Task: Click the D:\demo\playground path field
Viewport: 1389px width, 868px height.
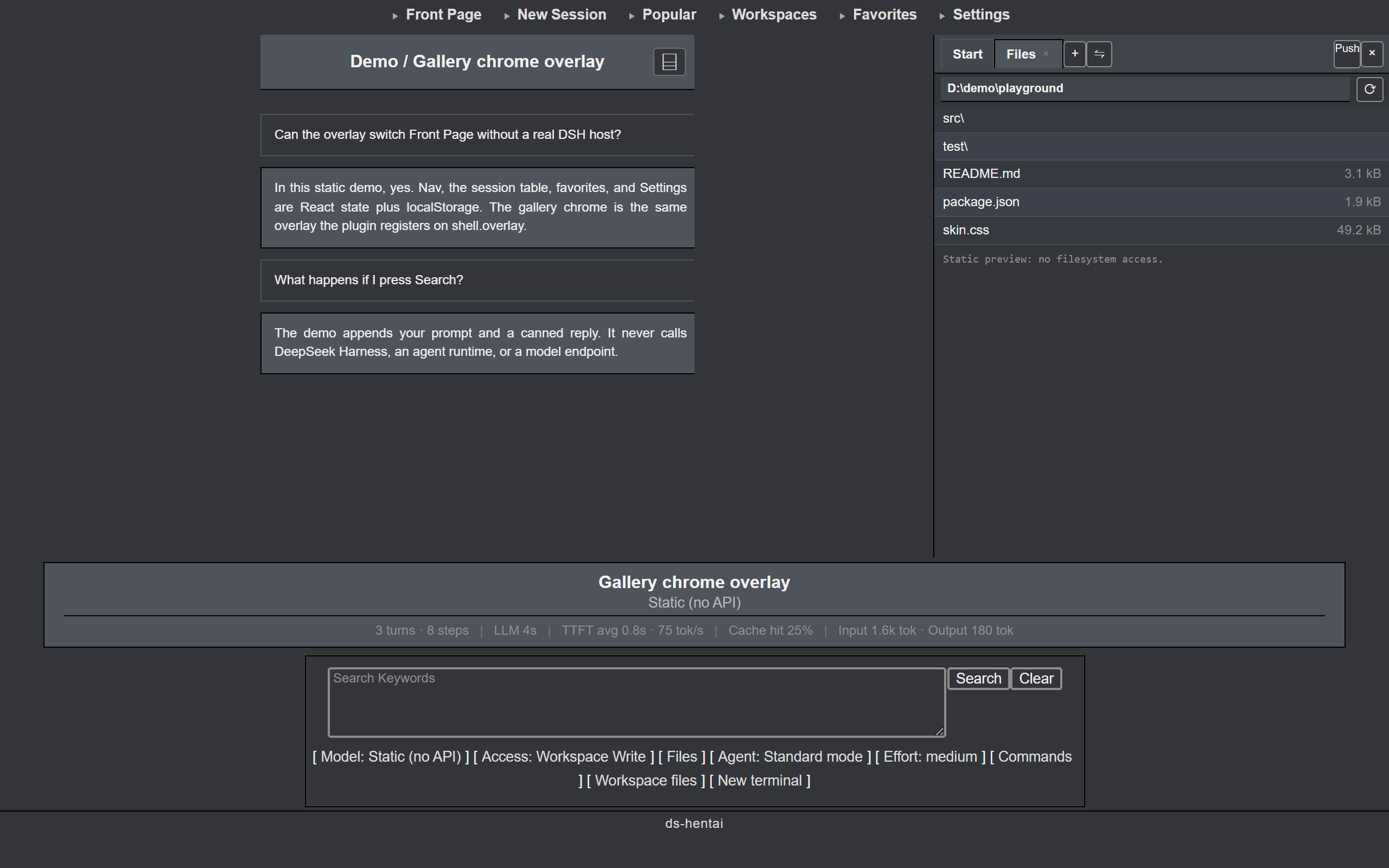Action: pos(1145,88)
